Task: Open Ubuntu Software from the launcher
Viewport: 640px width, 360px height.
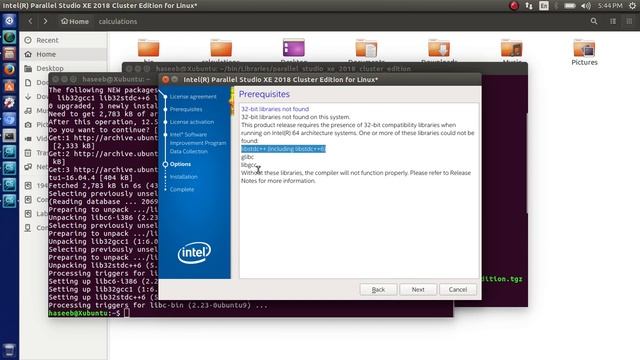Action: pyautogui.click(x=9, y=86)
